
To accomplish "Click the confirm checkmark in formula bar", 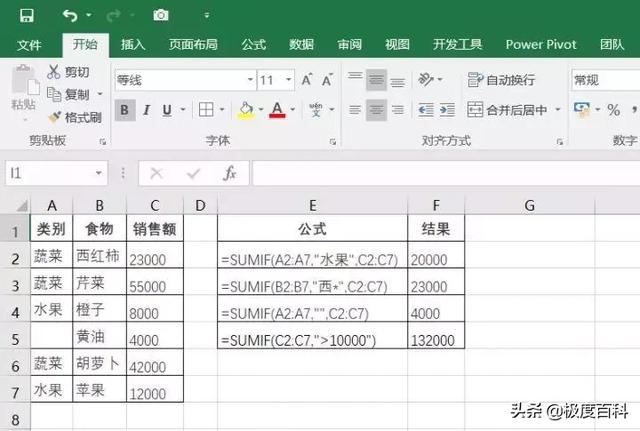I will coord(193,173).
